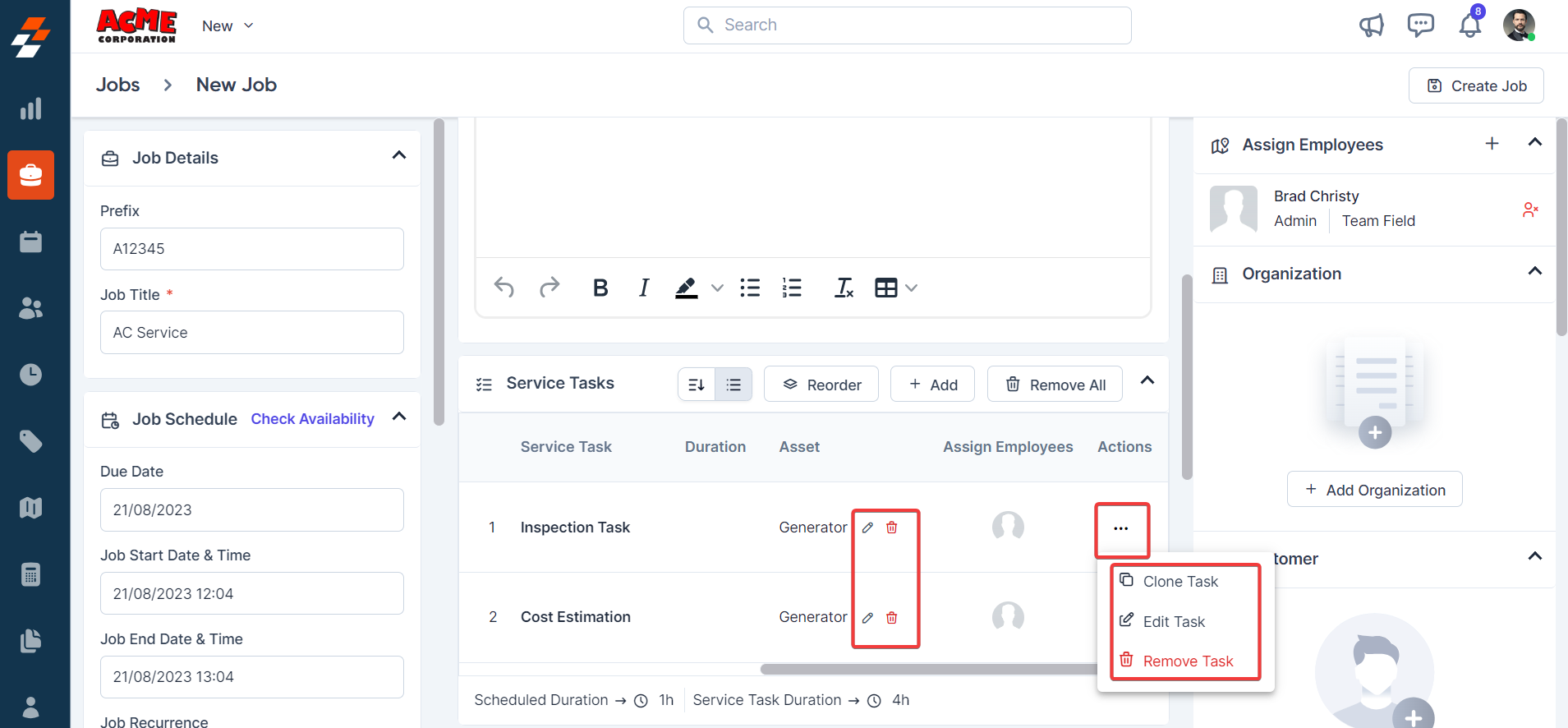Assign employee to Cost Estimation avatar
The image size is (1568, 728).
(1008, 616)
